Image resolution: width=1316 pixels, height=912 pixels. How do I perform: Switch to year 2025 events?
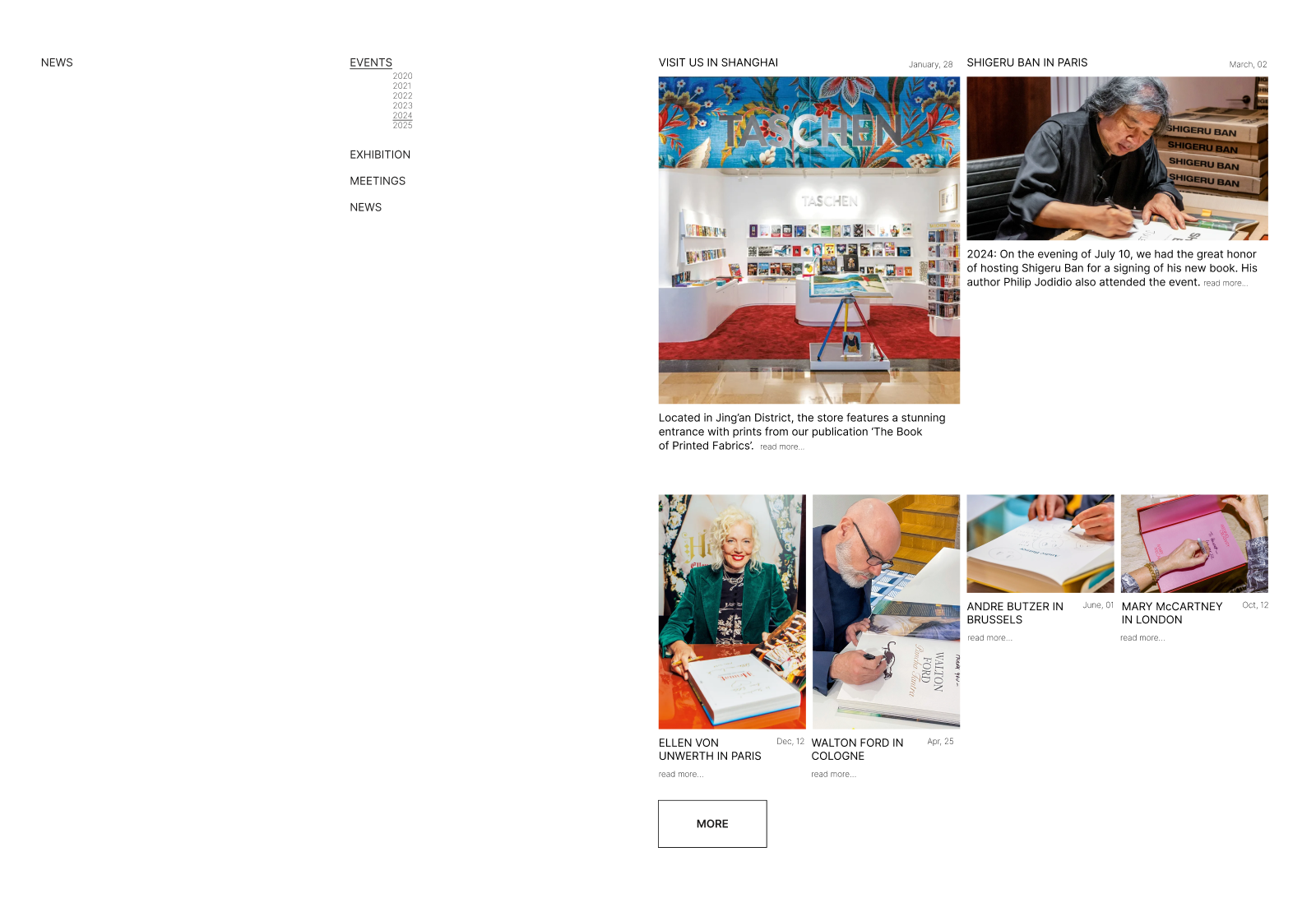point(402,125)
